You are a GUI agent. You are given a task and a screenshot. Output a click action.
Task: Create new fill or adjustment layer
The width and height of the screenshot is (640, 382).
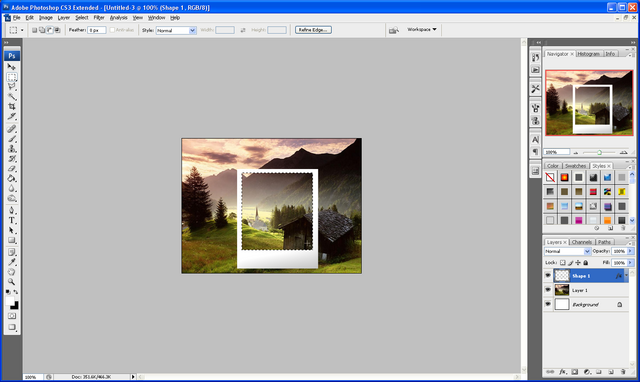coord(587,372)
